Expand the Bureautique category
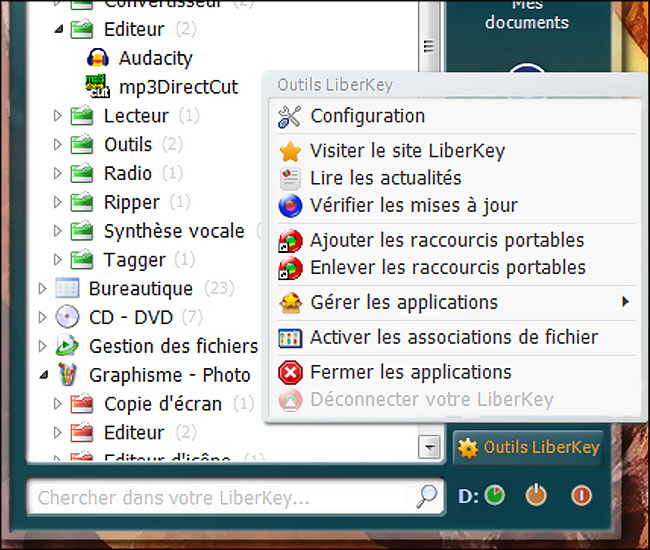The image size is (650, 550). pos(42,288)
